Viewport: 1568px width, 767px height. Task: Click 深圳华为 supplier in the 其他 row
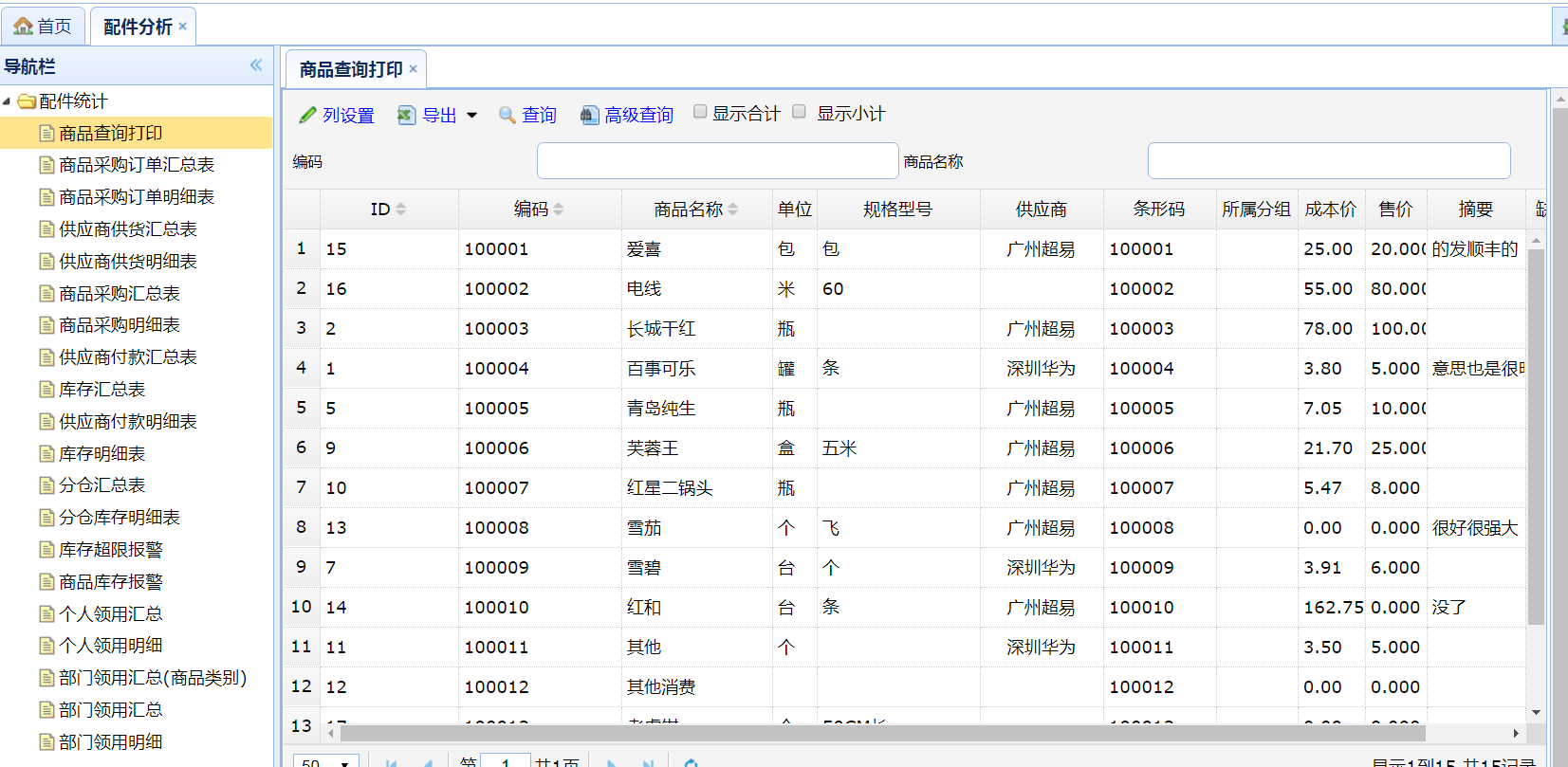[x=1042, y=648]
